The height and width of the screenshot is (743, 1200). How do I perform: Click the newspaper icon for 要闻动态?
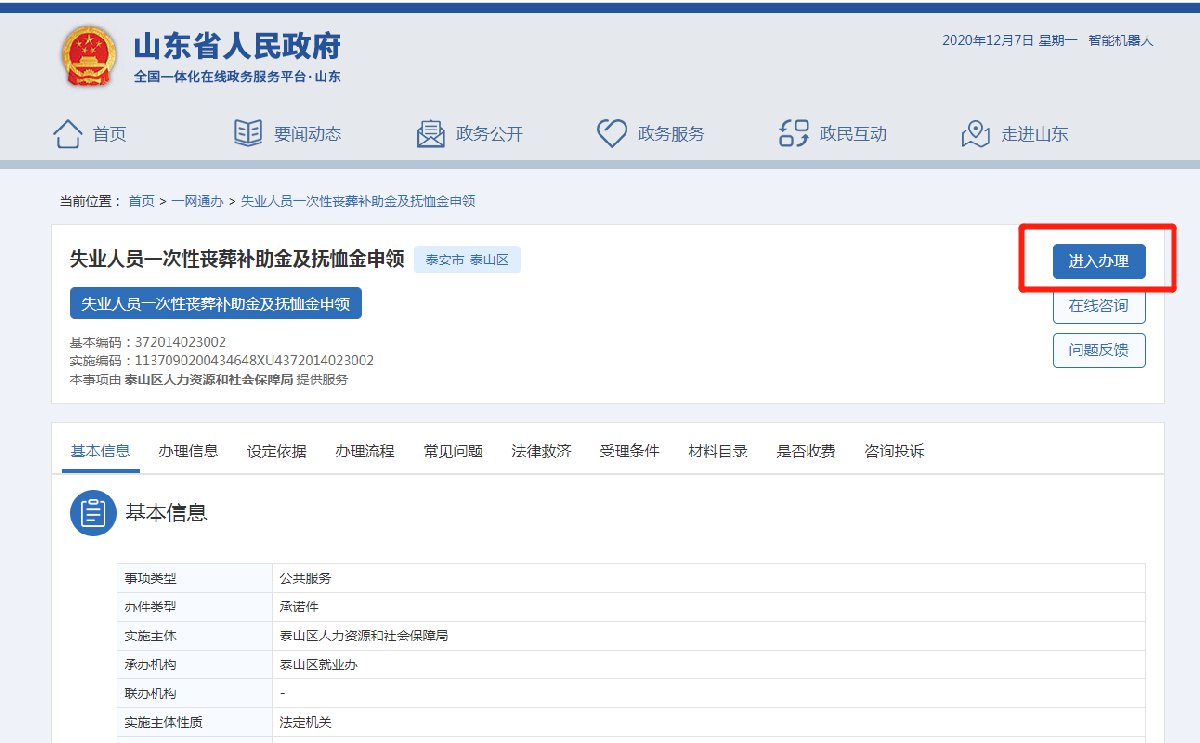(247, 134)
